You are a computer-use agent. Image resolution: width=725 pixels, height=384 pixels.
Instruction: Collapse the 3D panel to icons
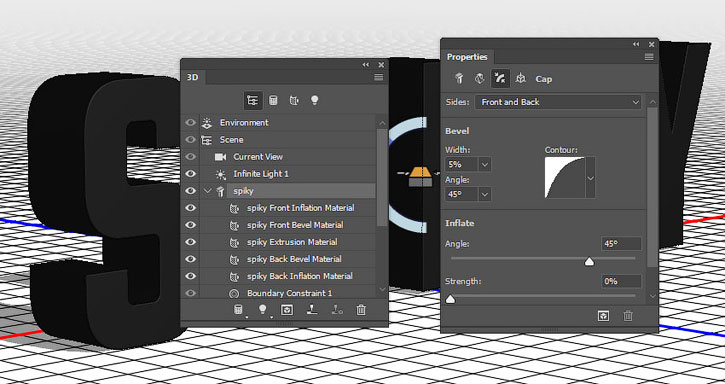coord(366,65)
